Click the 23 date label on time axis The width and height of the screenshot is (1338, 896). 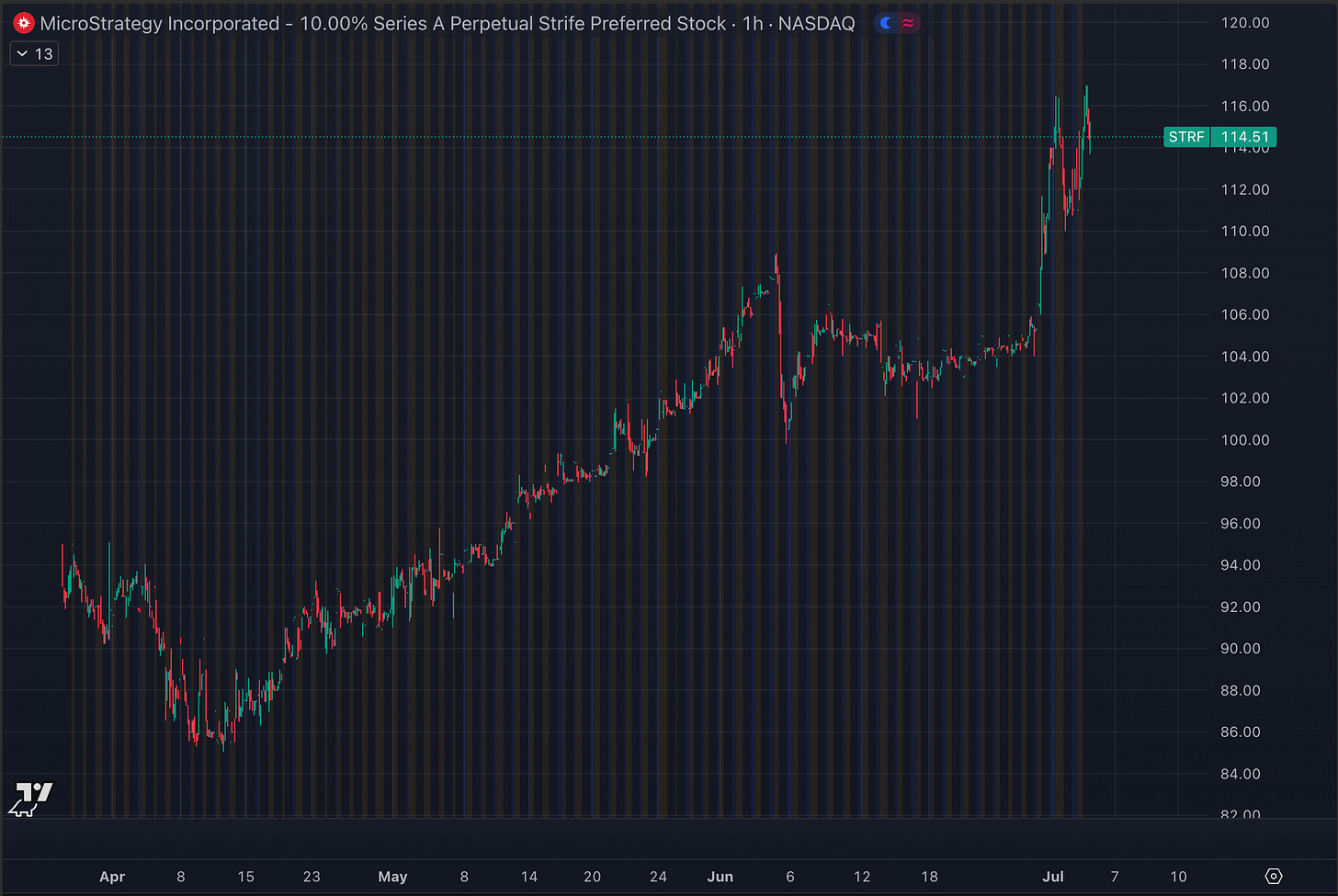point(312,877)
